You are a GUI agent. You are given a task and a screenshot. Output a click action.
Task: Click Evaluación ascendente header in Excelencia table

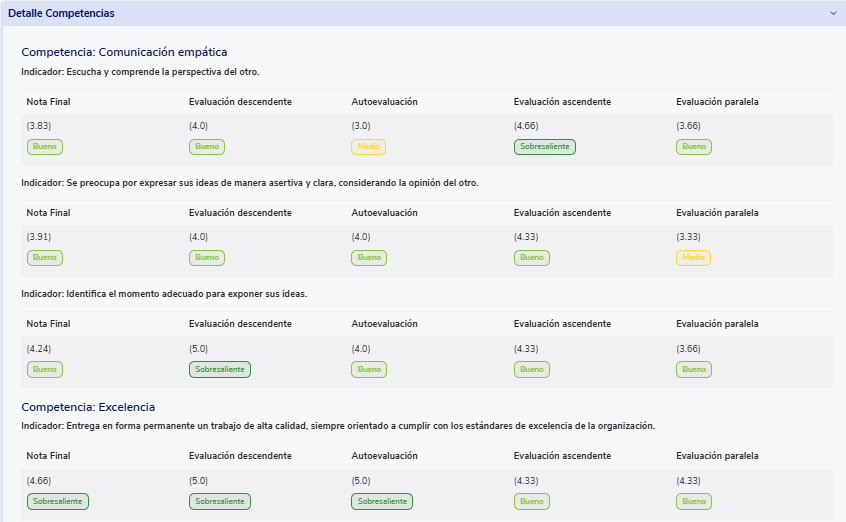click(x=562, y=455)
